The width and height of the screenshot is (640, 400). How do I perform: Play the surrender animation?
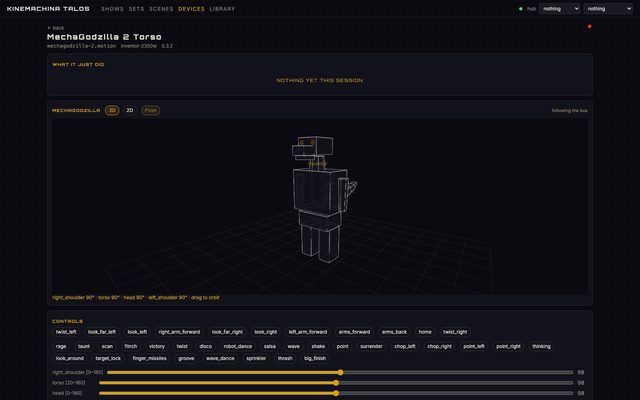(x=371, y=346)
